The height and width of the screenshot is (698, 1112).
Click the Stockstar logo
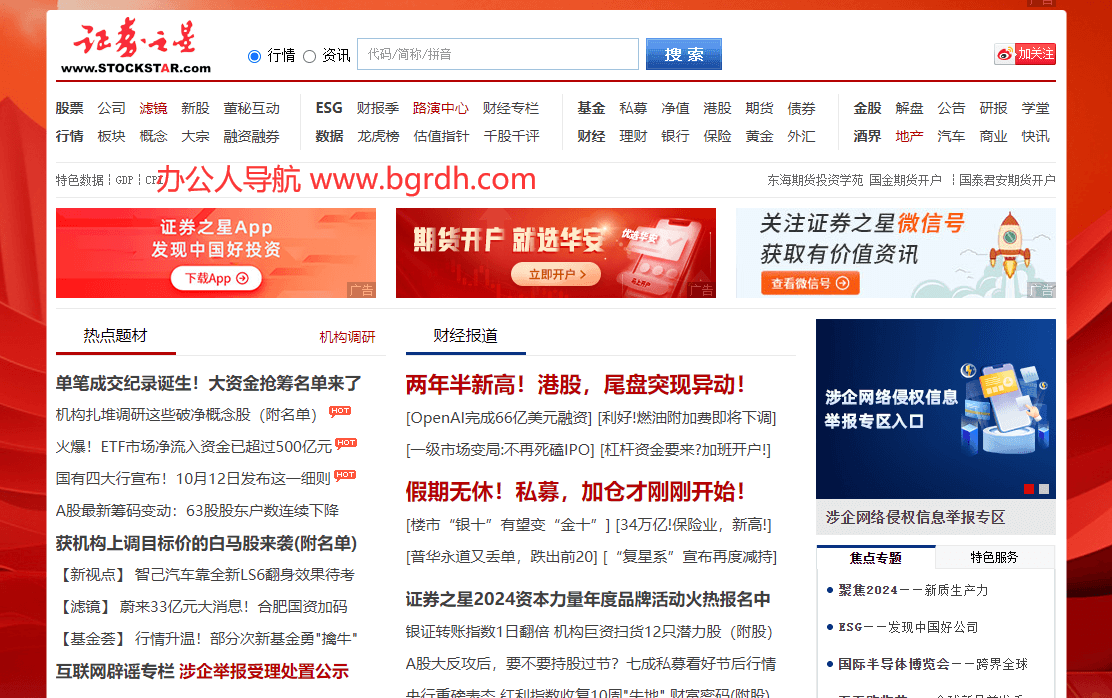pos(135,48)
